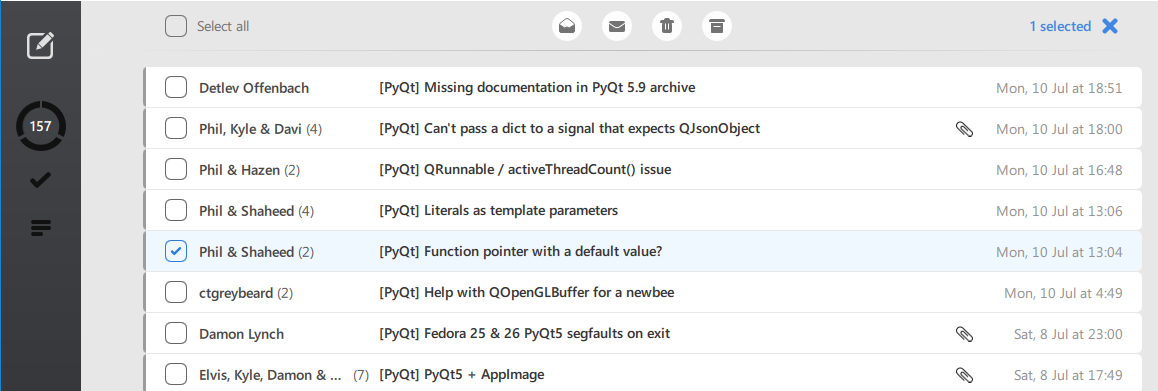Mark selected as unread with closed envelope icon
This screenshot has height=391, width=1158.
coord(617,27)
